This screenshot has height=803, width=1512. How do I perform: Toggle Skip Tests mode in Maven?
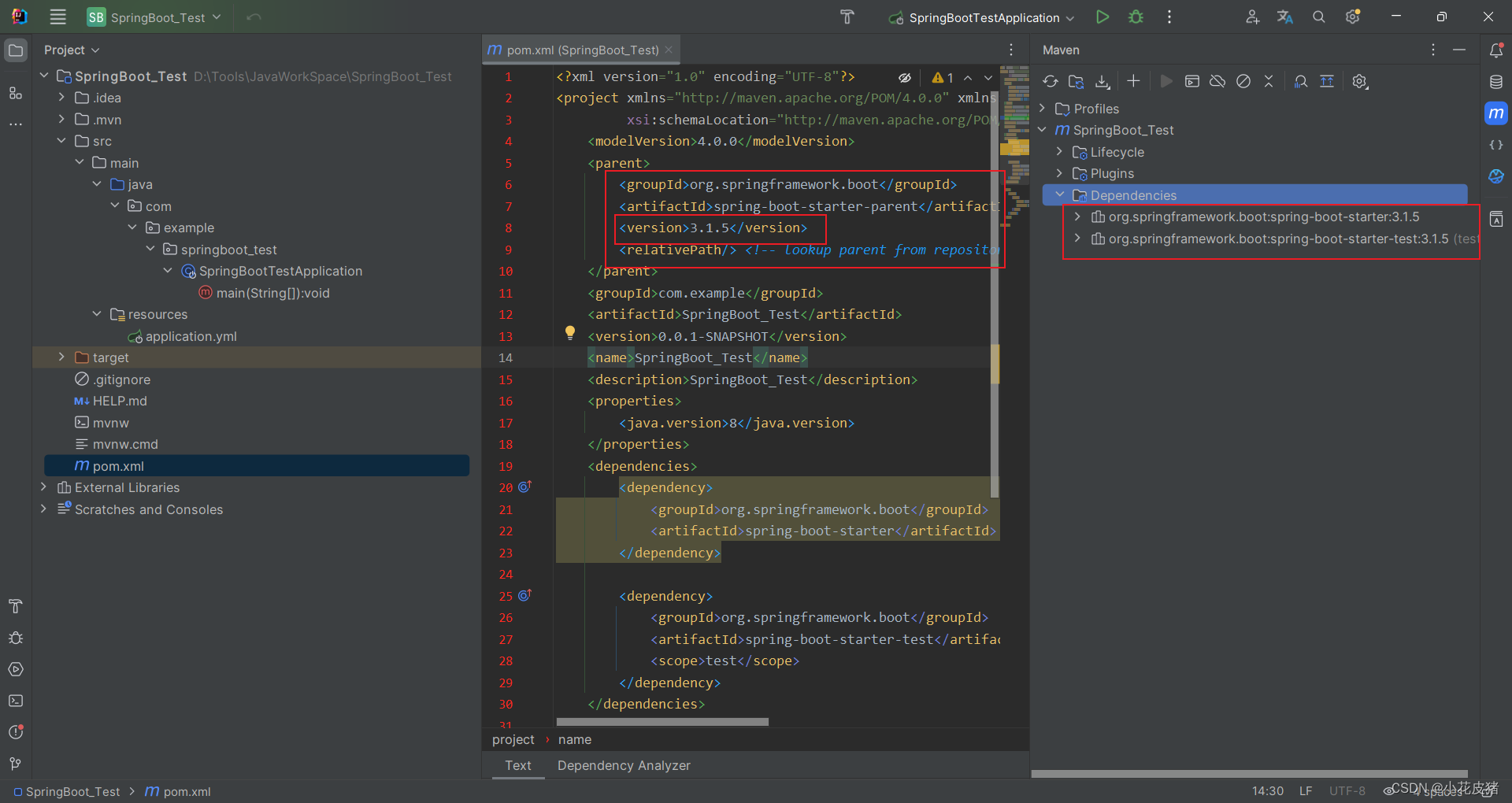(x=1243, y=81)
